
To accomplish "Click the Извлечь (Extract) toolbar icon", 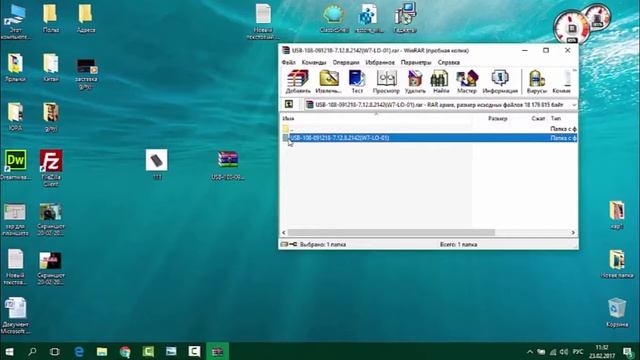I will 329,82.
